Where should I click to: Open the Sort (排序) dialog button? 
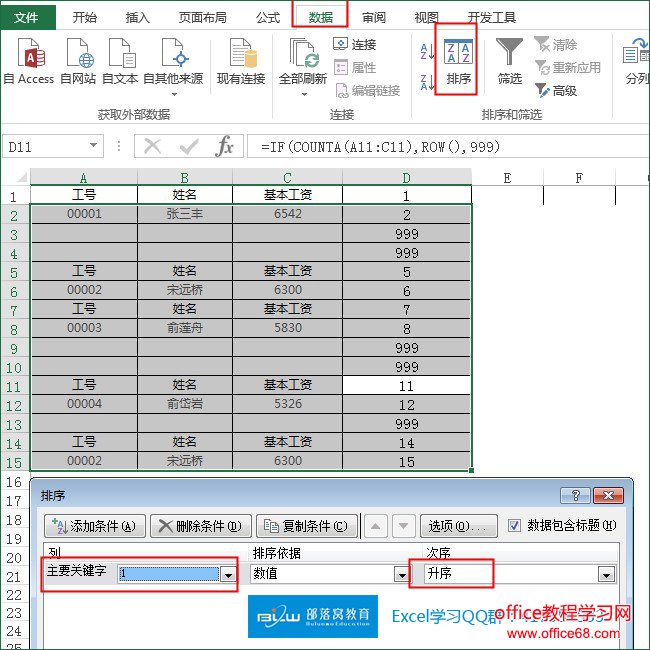coord(458,61)
